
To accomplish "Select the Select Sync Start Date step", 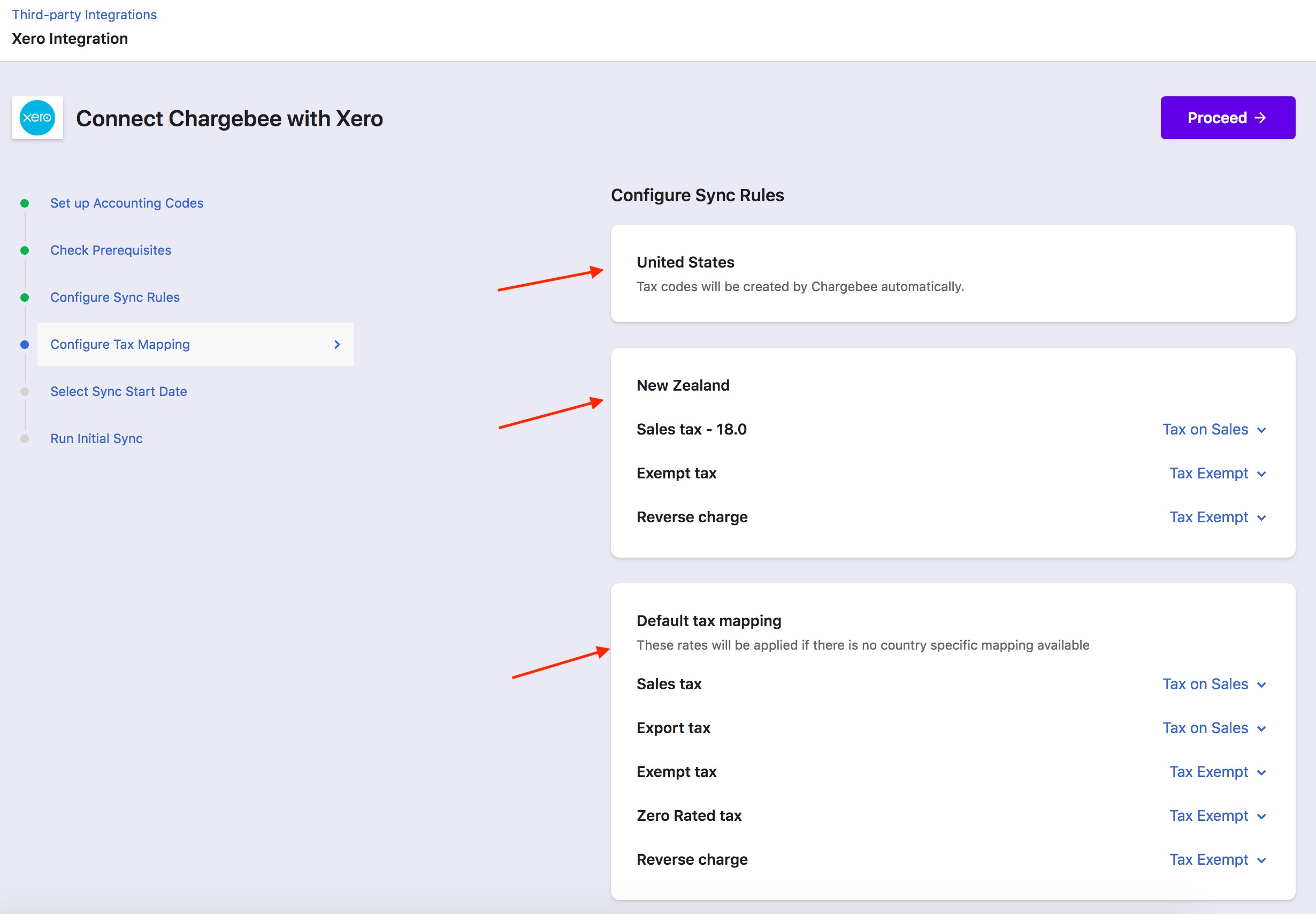I will 118,391.
